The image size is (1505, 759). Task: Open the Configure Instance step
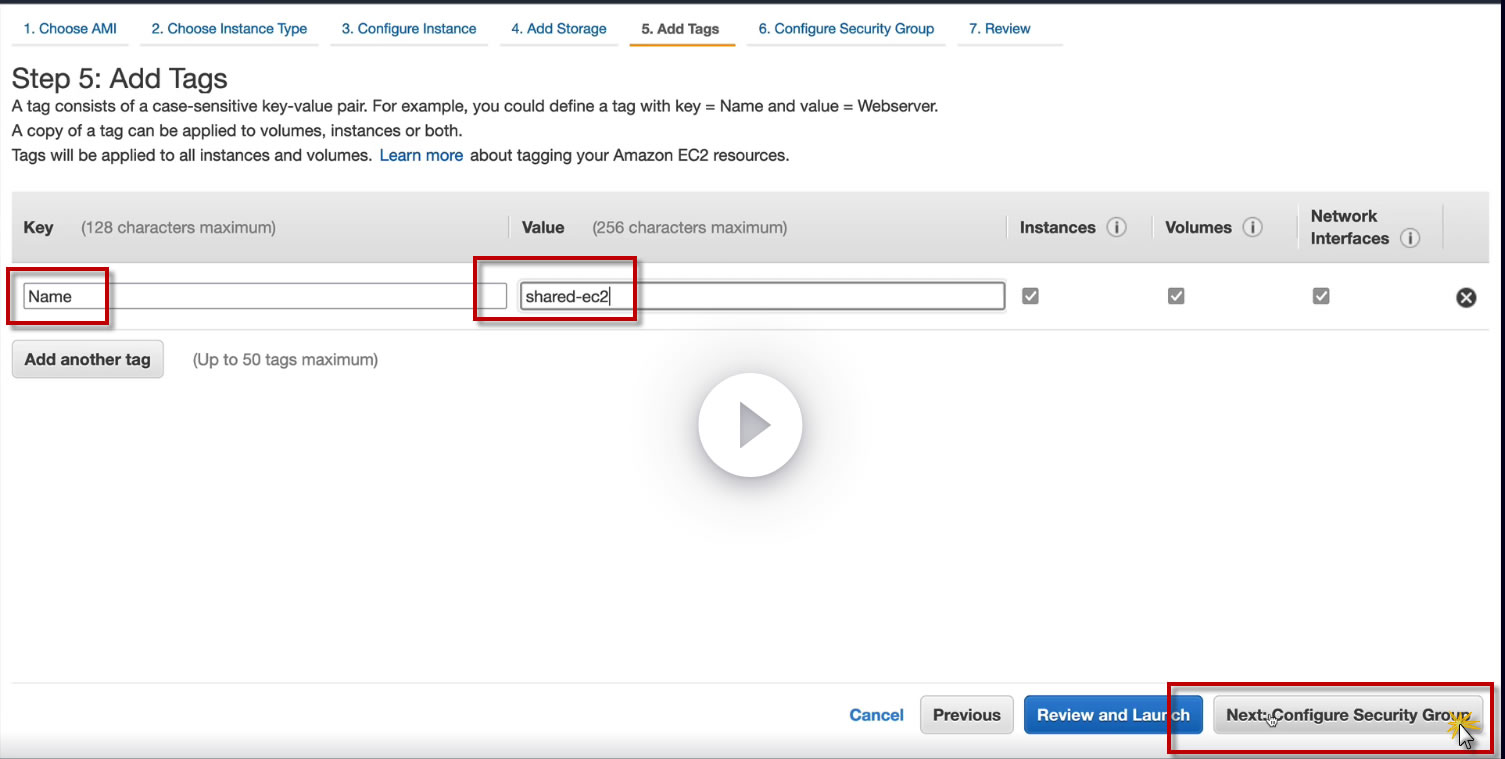(x=409, y=29)
